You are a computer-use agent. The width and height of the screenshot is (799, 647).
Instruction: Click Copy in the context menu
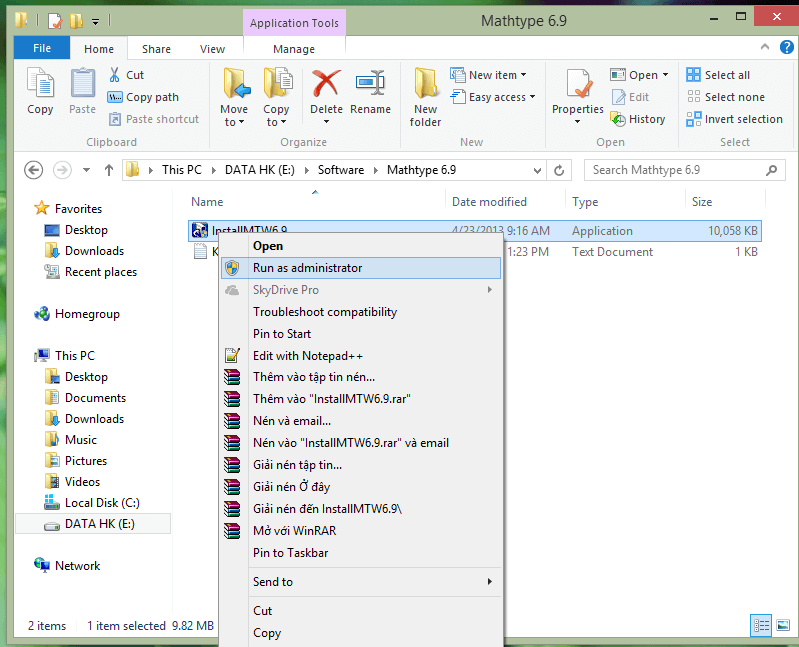[361, 633]
